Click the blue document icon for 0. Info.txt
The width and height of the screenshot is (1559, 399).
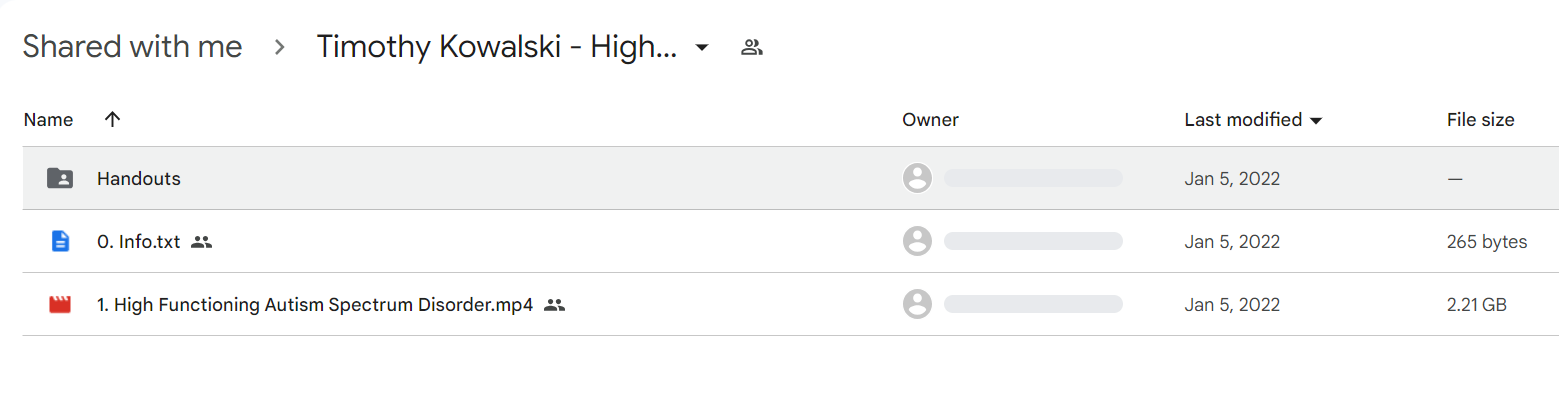(60, 241)
